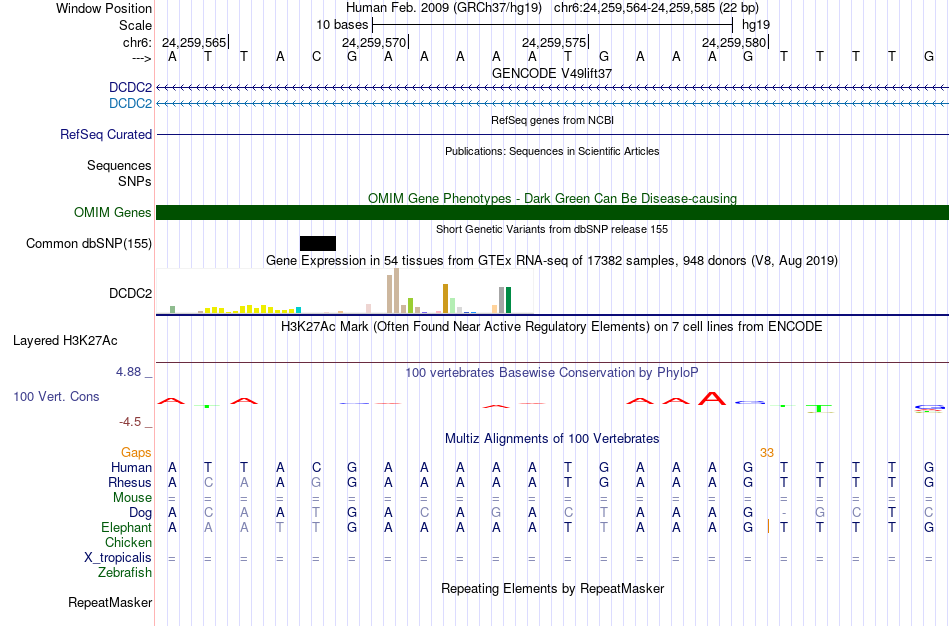
Task: Select the Chicken species label
Action: 128,542
